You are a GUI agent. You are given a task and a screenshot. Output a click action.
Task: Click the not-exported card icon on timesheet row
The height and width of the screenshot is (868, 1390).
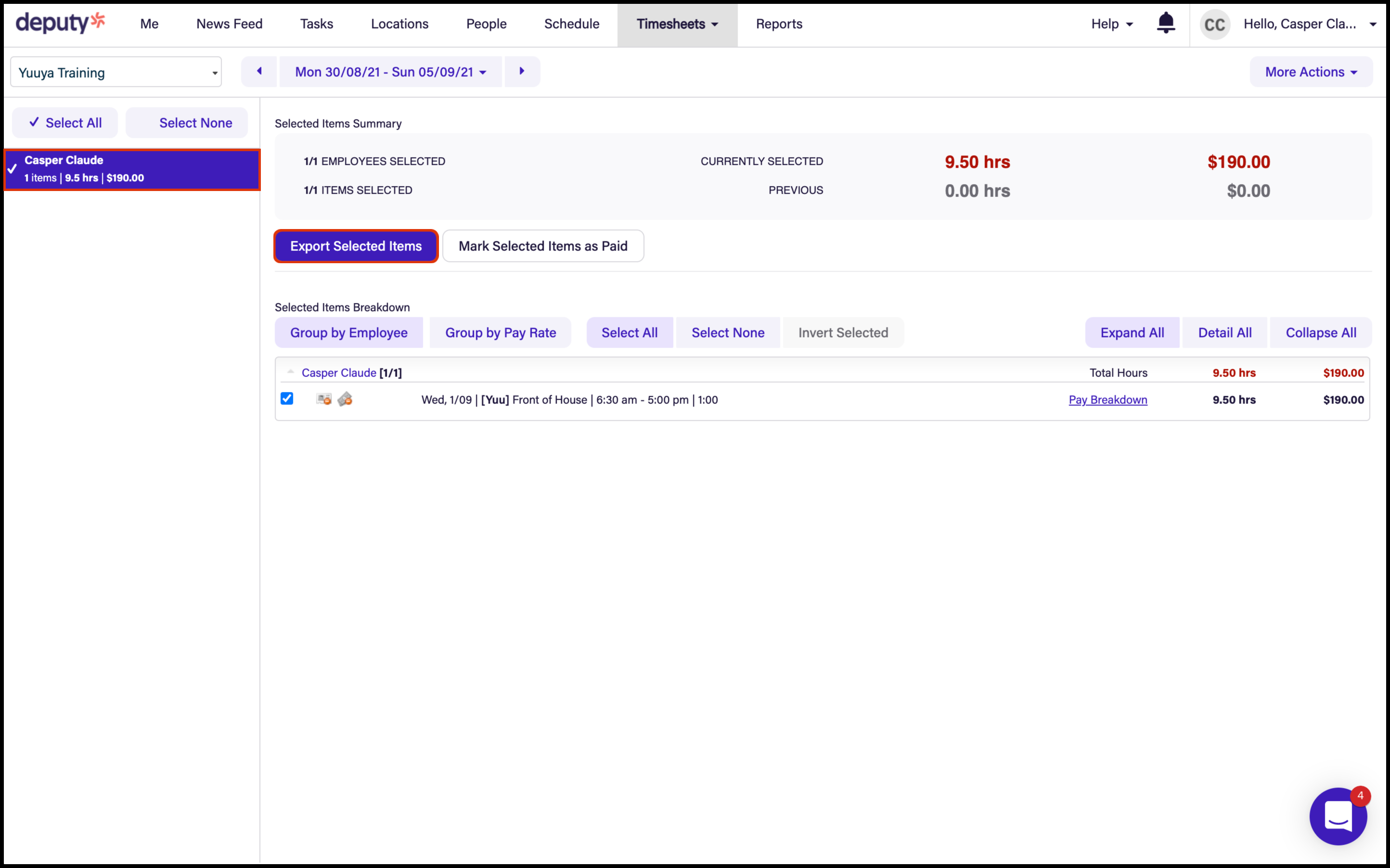(x=324, y=399)
